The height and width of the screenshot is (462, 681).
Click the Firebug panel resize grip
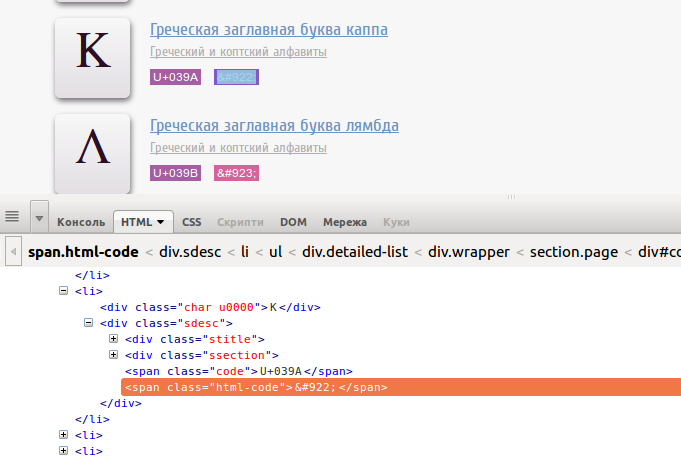(511, 197)
